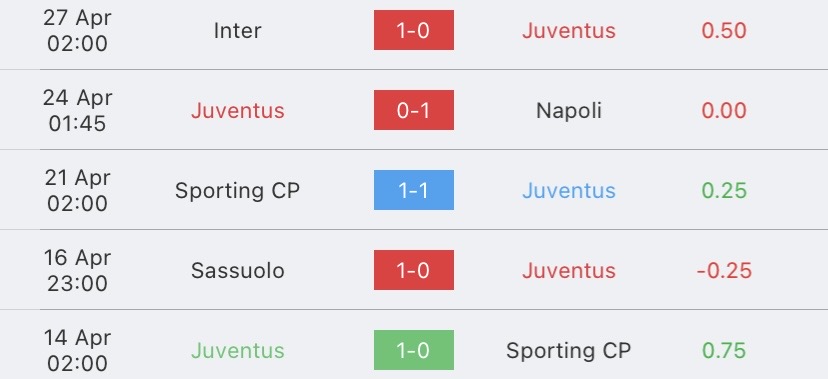
Task: Open the Inter team link
Action: click(x=237, y=31)
